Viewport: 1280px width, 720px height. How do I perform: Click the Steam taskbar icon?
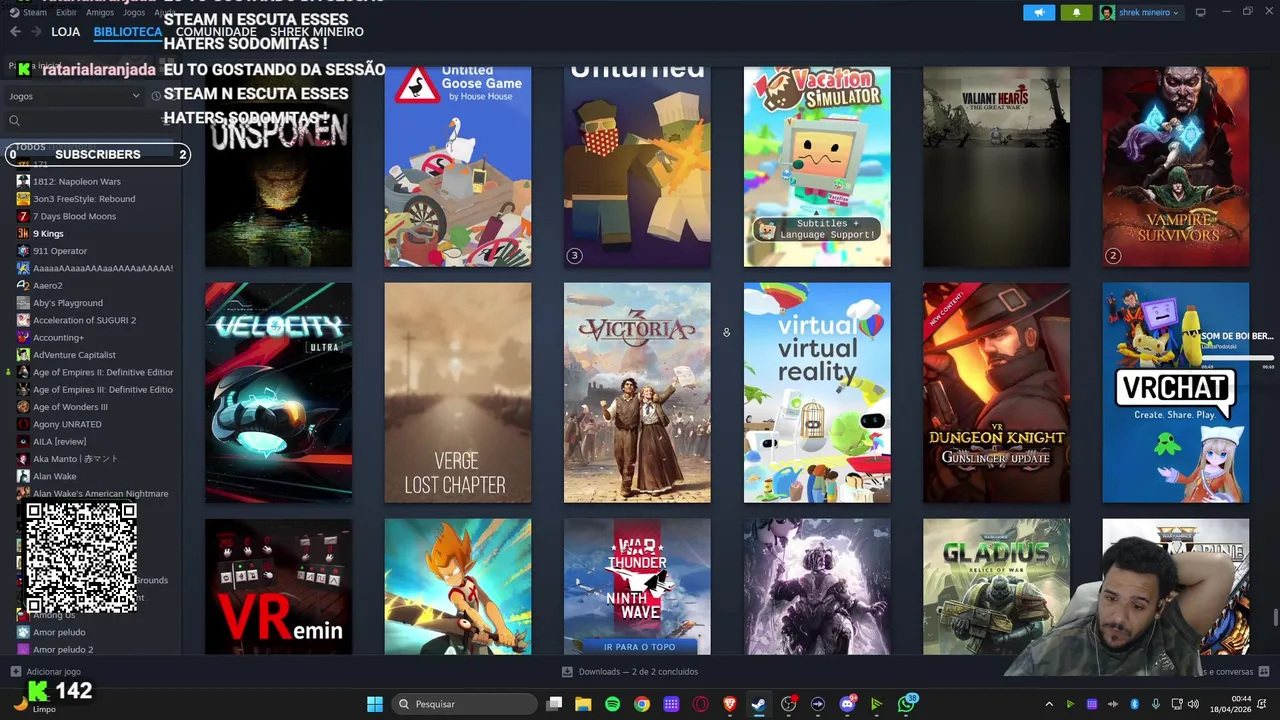759,704
